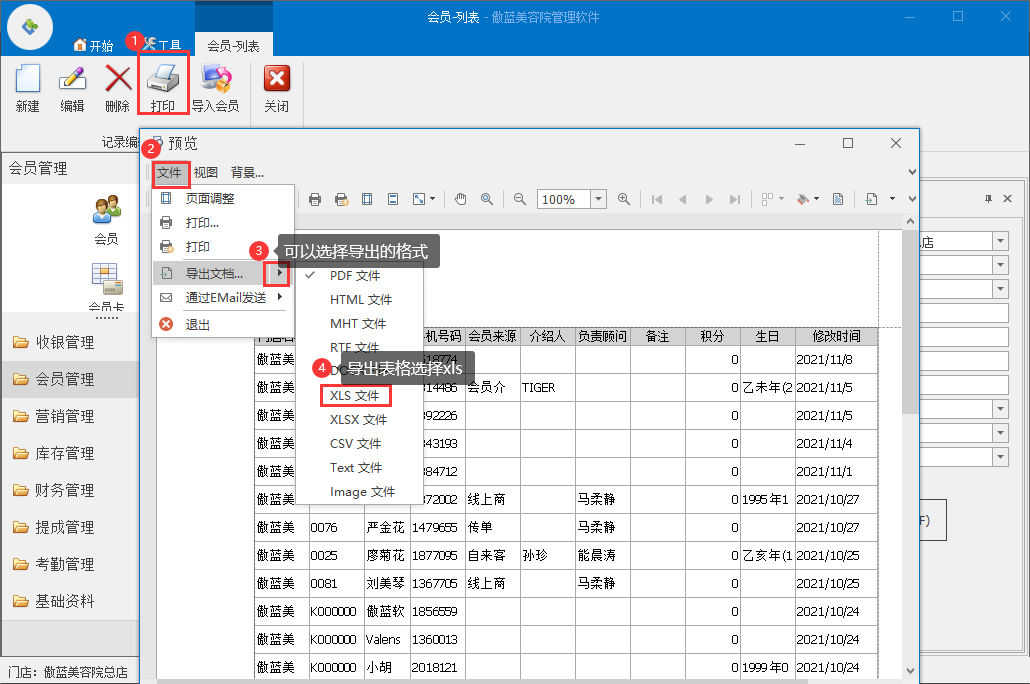
Task: Switch to the 工具 ribbon tab
Action: [x=162, y=45]
